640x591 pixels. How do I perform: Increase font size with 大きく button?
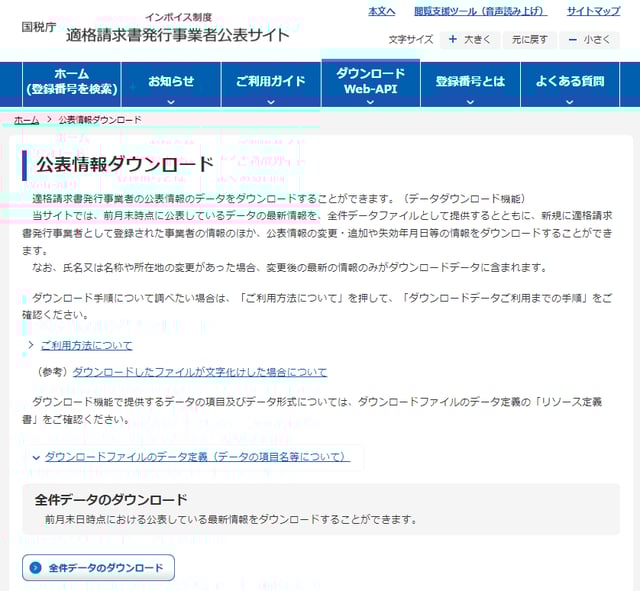468,40
